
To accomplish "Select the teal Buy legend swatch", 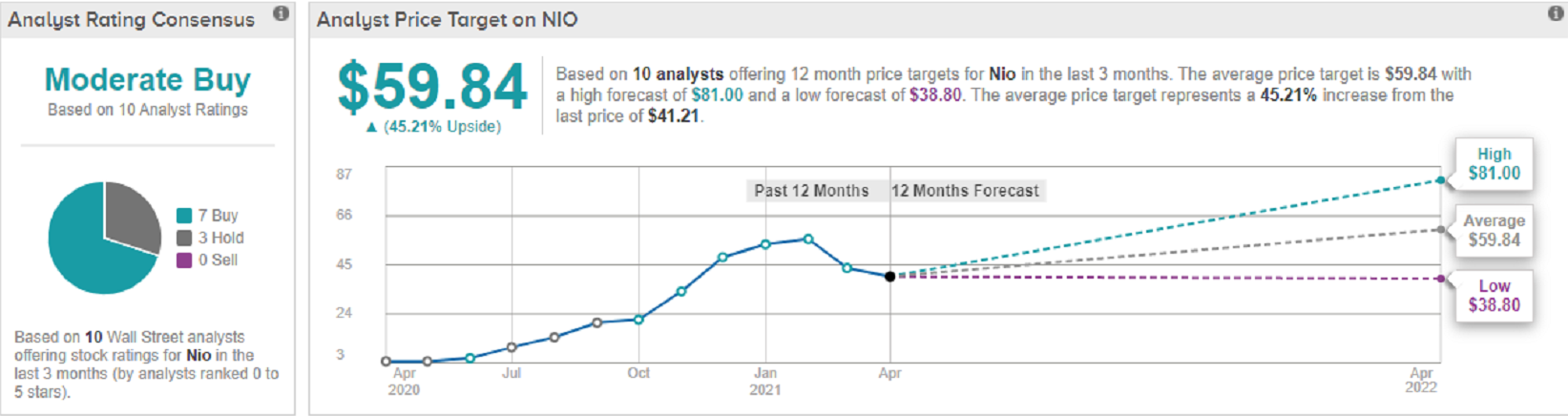I will (x=184, y=216).
